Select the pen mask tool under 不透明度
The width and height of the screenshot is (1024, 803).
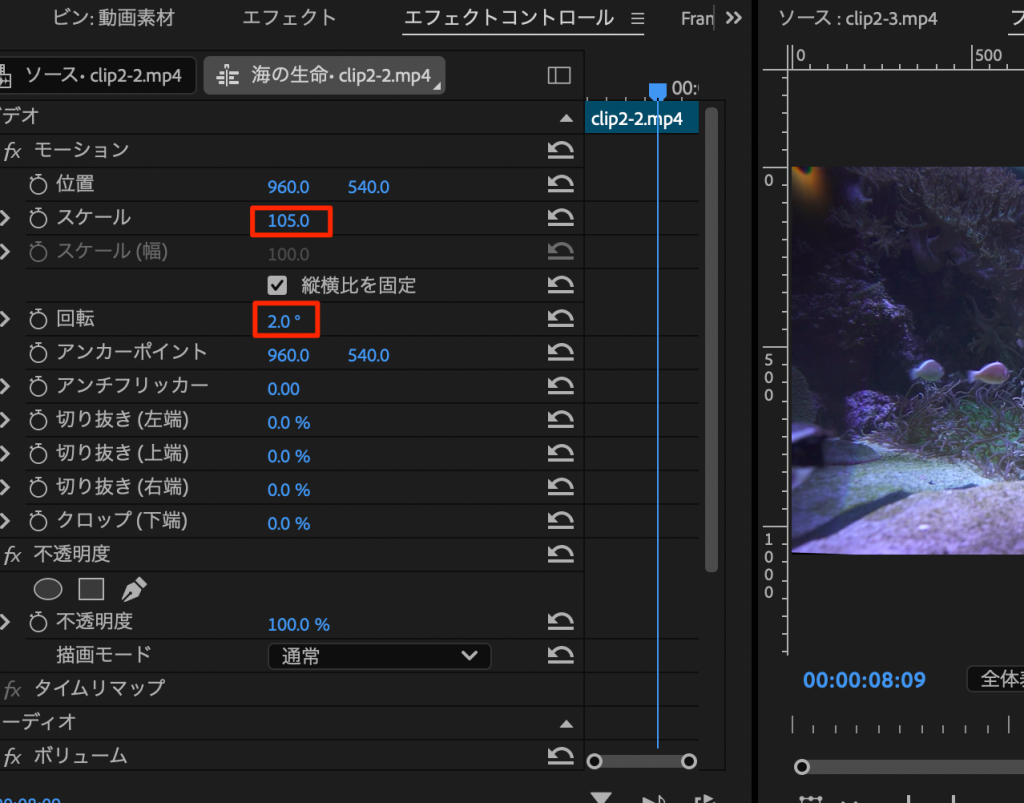(x=132, y=589)
